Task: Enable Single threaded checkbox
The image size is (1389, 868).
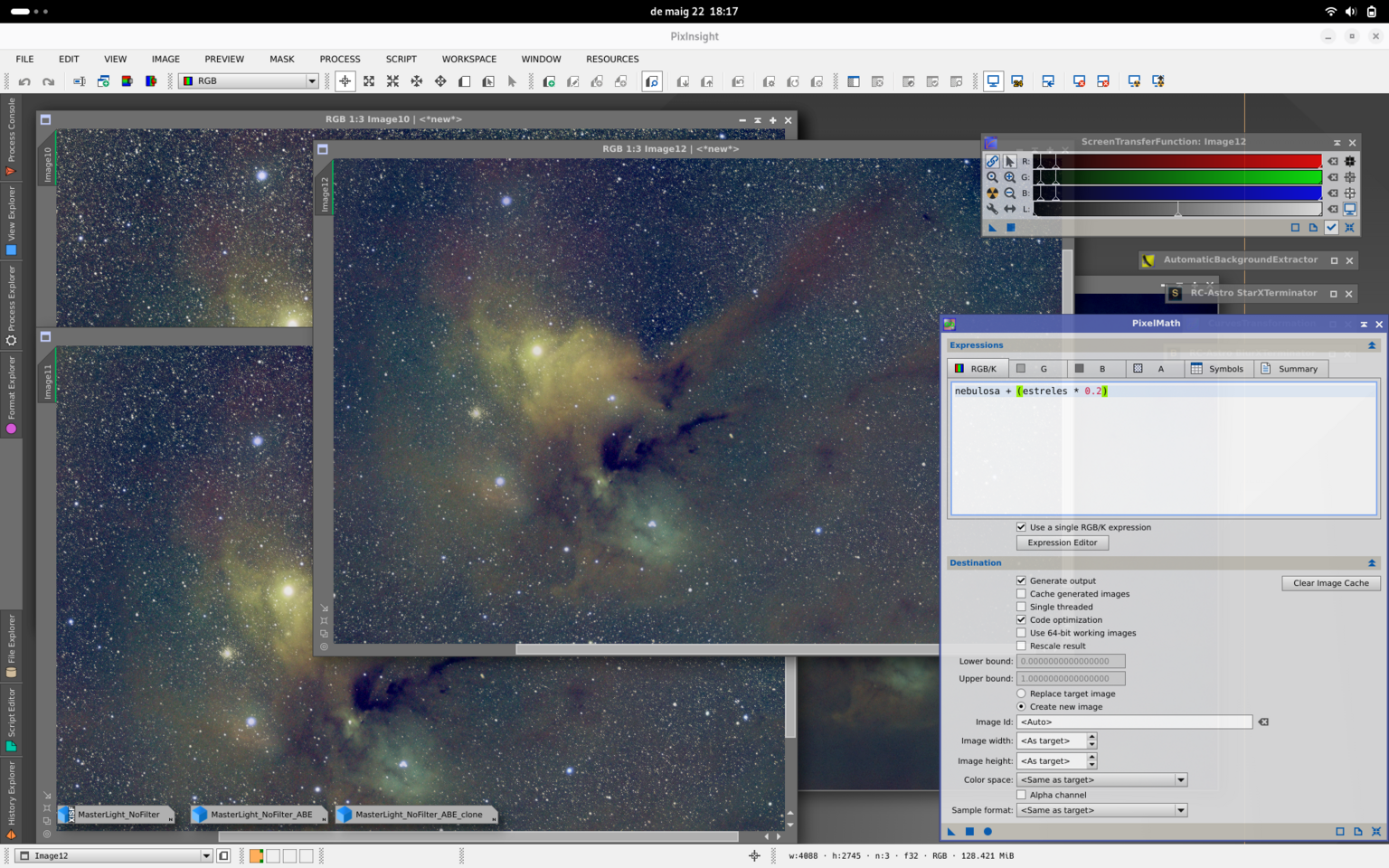Action: (1021, 607)
